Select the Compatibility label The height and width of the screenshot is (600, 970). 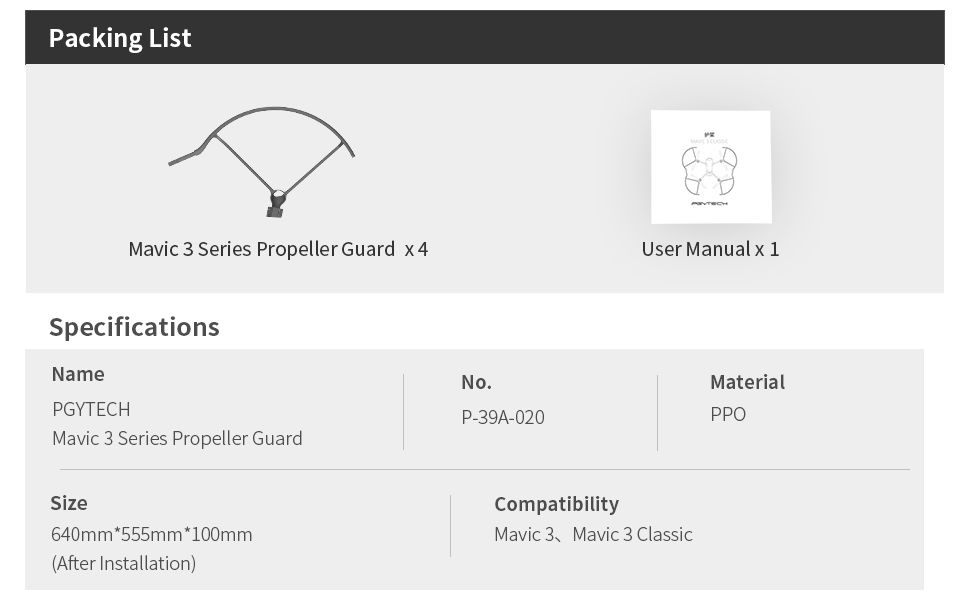(556, 504)
